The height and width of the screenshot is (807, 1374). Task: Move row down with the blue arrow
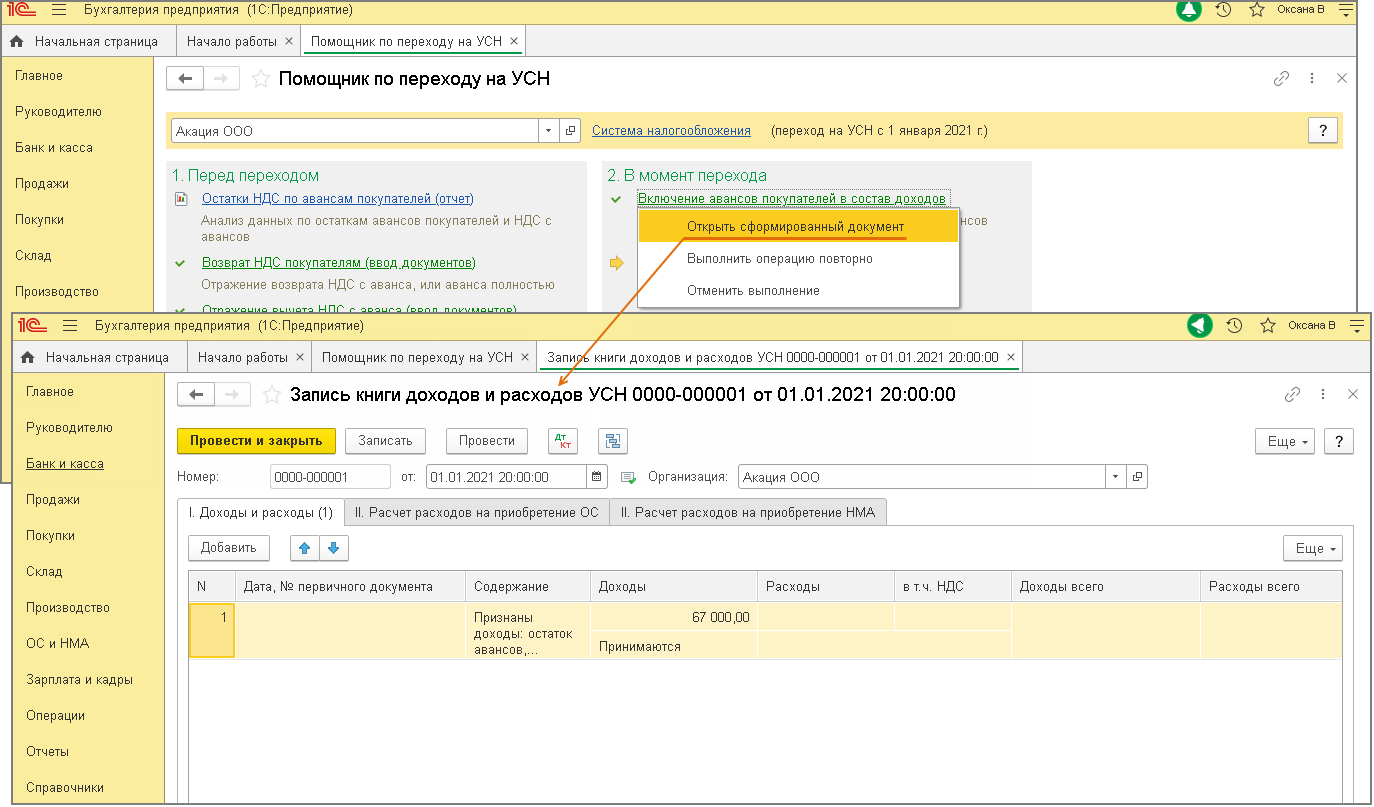[x=334, y=548]
